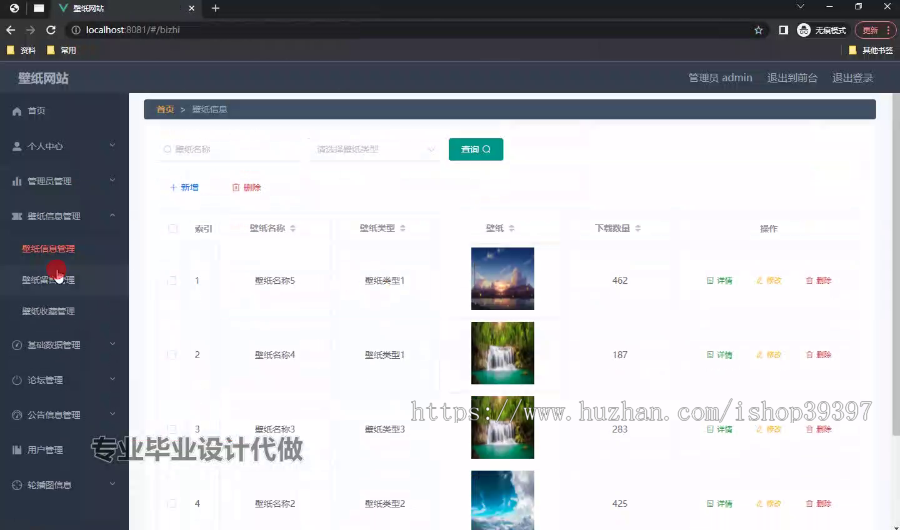Click the globe icon beside 轮播图信息
Screen dimensions: 900x530
click(x=17, y=485)
